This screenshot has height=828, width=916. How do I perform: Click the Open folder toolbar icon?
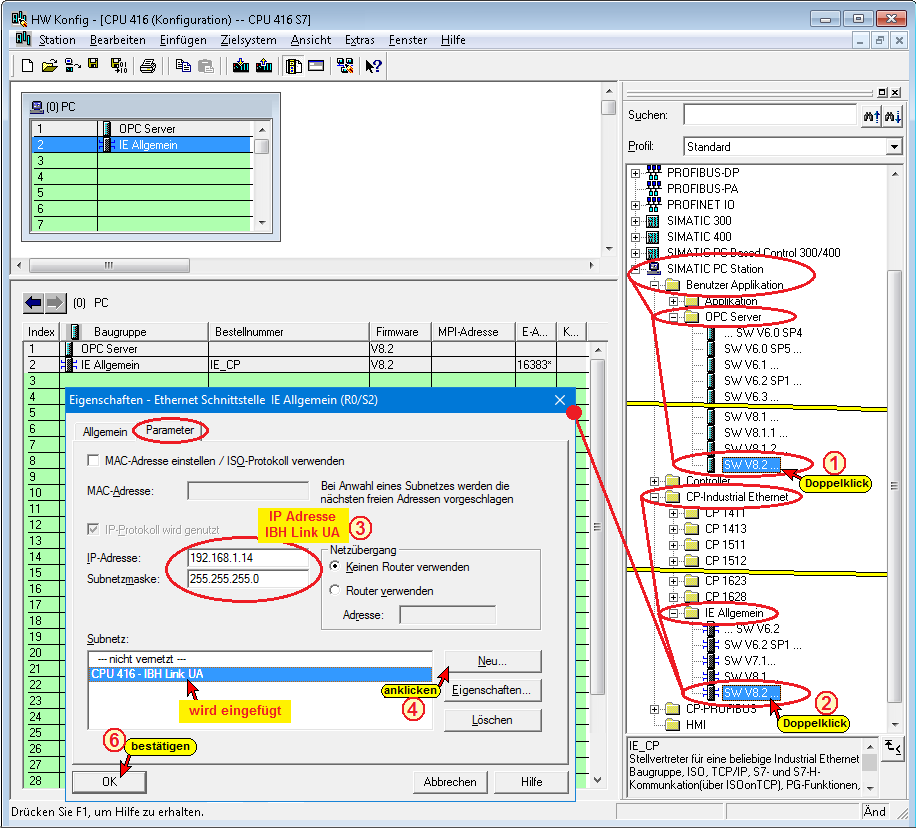point(50,65)
